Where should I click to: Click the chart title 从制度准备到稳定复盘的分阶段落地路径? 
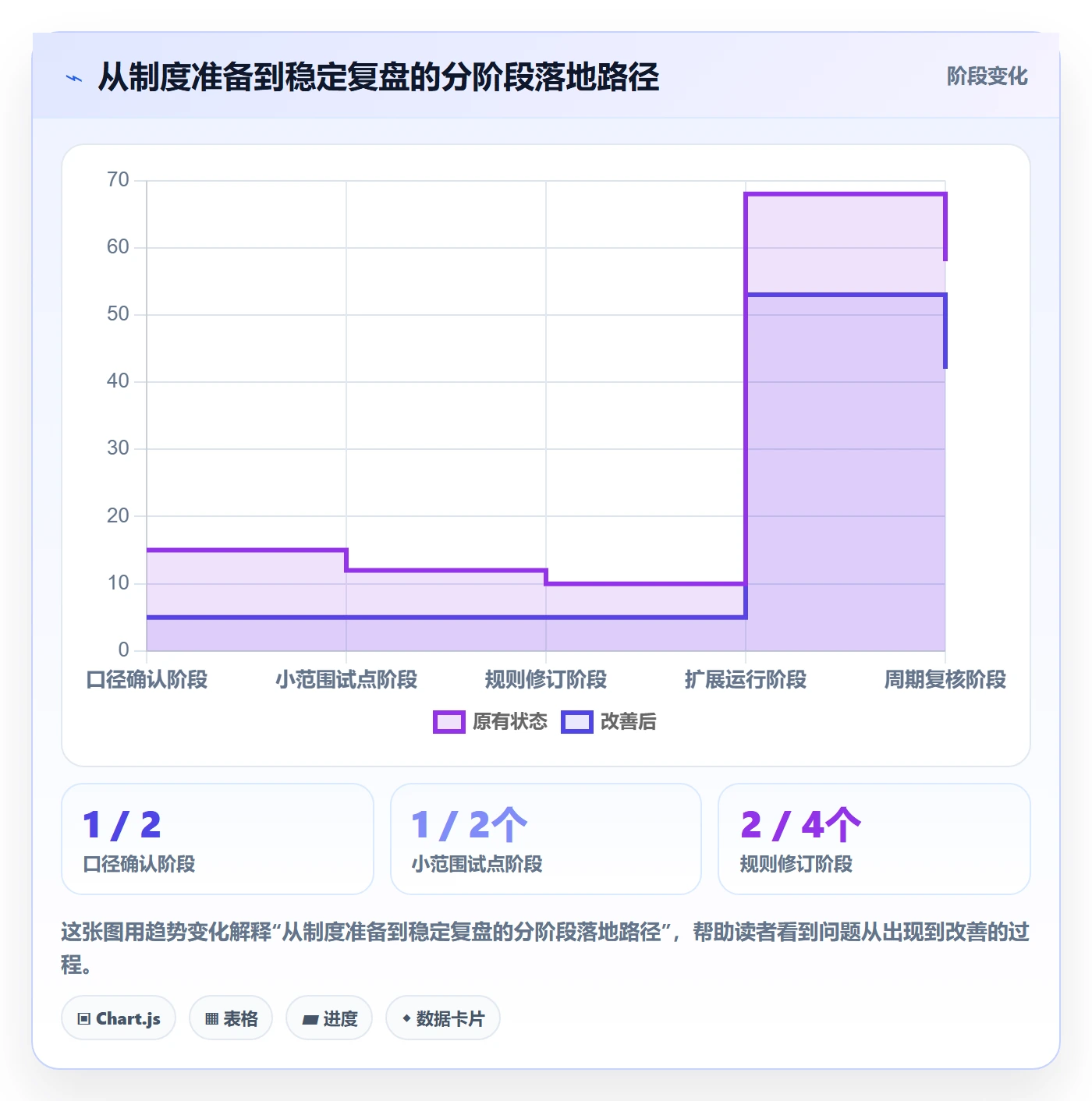pyautogui.click(x=378, y=77)
